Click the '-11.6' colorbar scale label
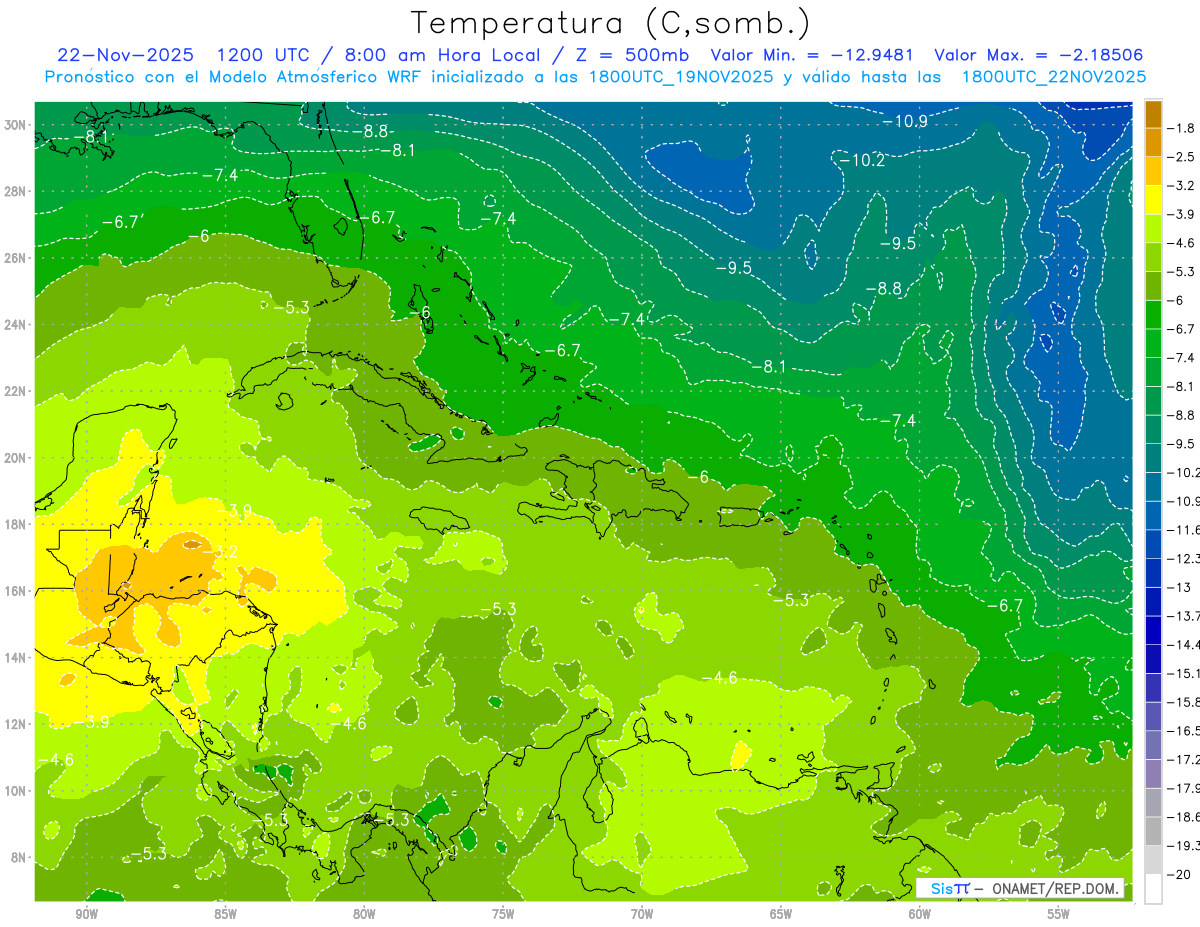Viewport: 1200px width, 927px height. pyautogui.click(x=1183, y=529)
